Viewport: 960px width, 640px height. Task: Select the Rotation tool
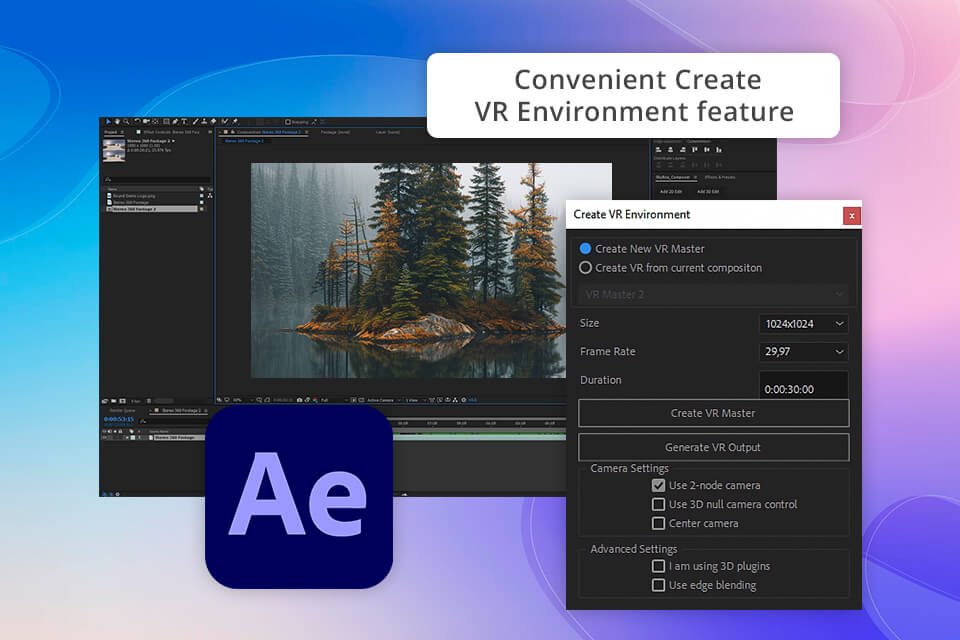tap(137, 122)
